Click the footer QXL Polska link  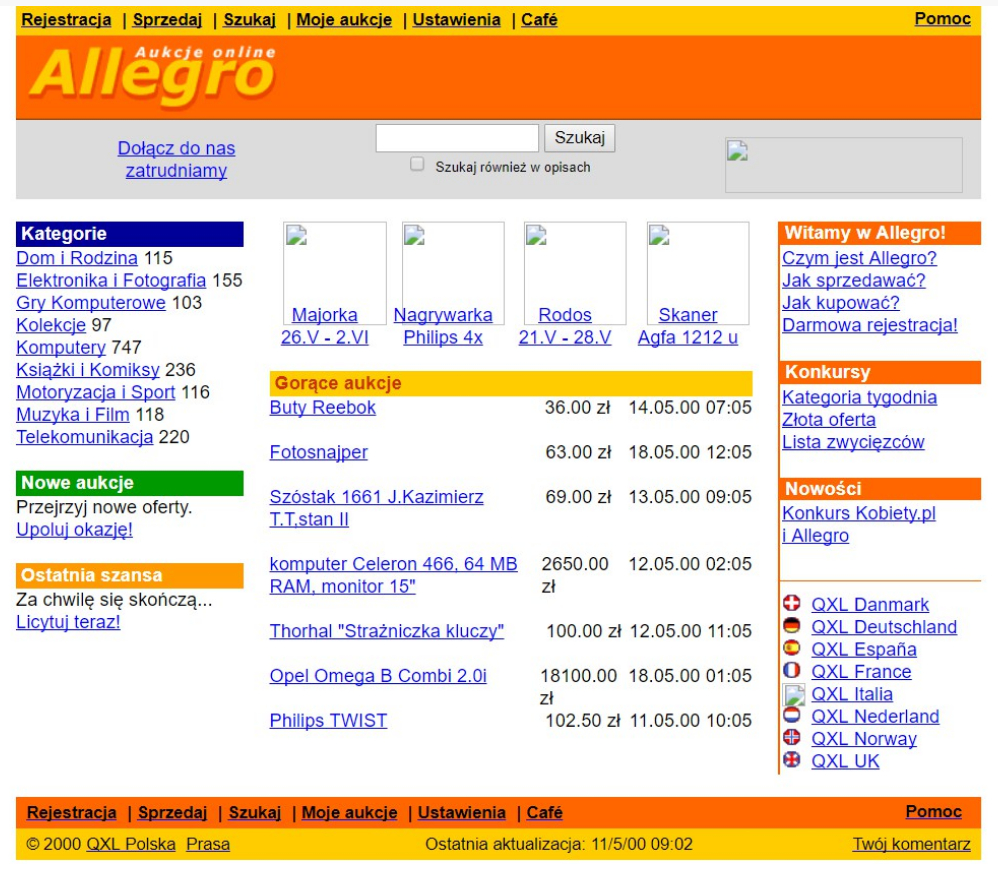click(x=131, y=844)
